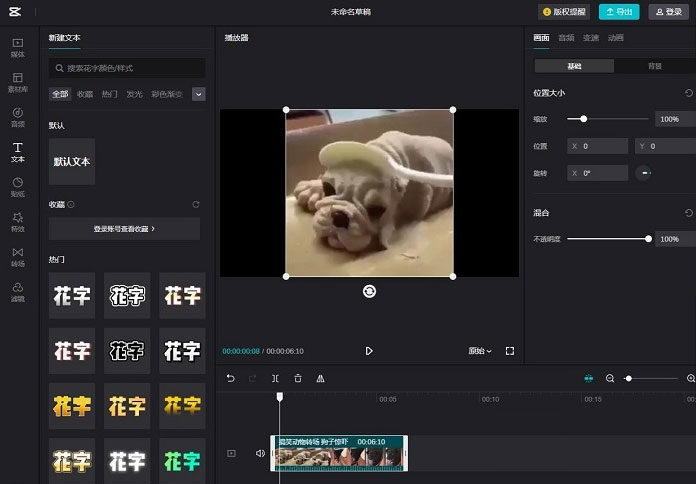Select the green 花字 text style
Viewport: 696px width, 484px height.
click(x=182, y=460)
